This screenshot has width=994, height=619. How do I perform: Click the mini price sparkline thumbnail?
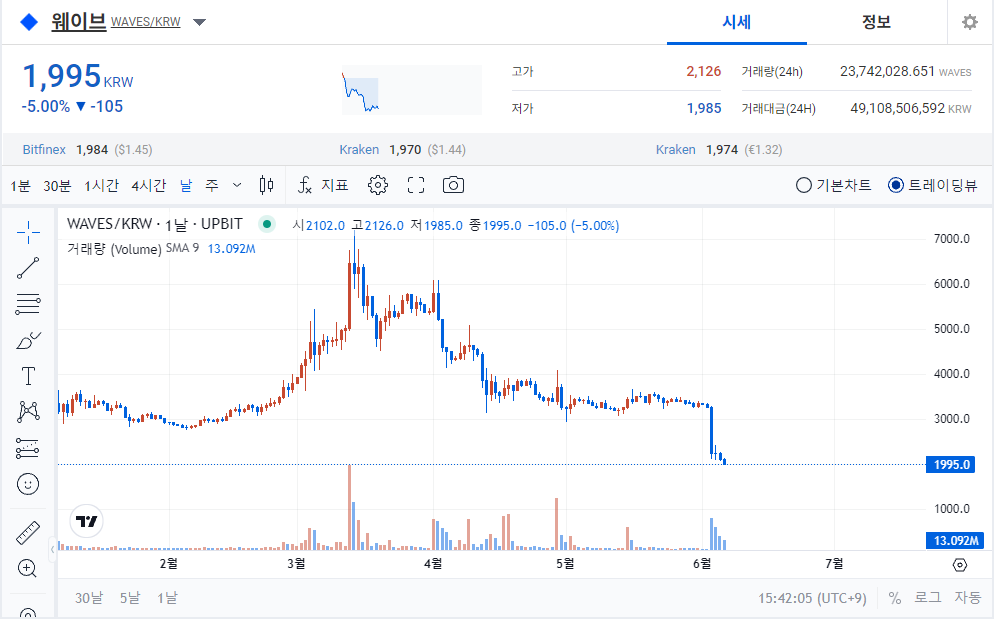coord(411,90)
